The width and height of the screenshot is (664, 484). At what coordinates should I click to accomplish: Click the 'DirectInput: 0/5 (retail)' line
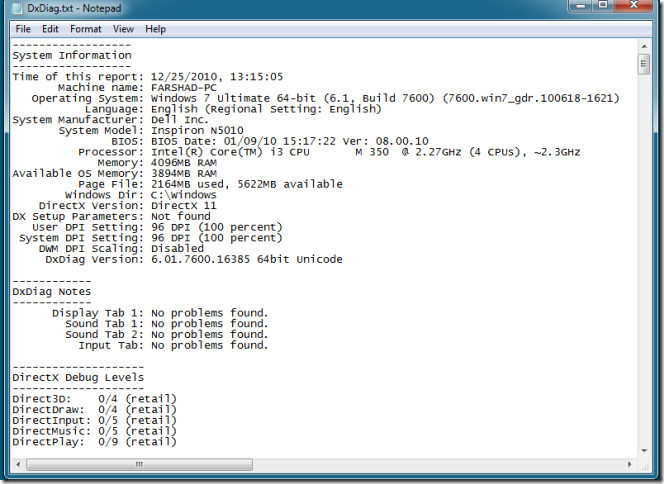coord(94,420)
